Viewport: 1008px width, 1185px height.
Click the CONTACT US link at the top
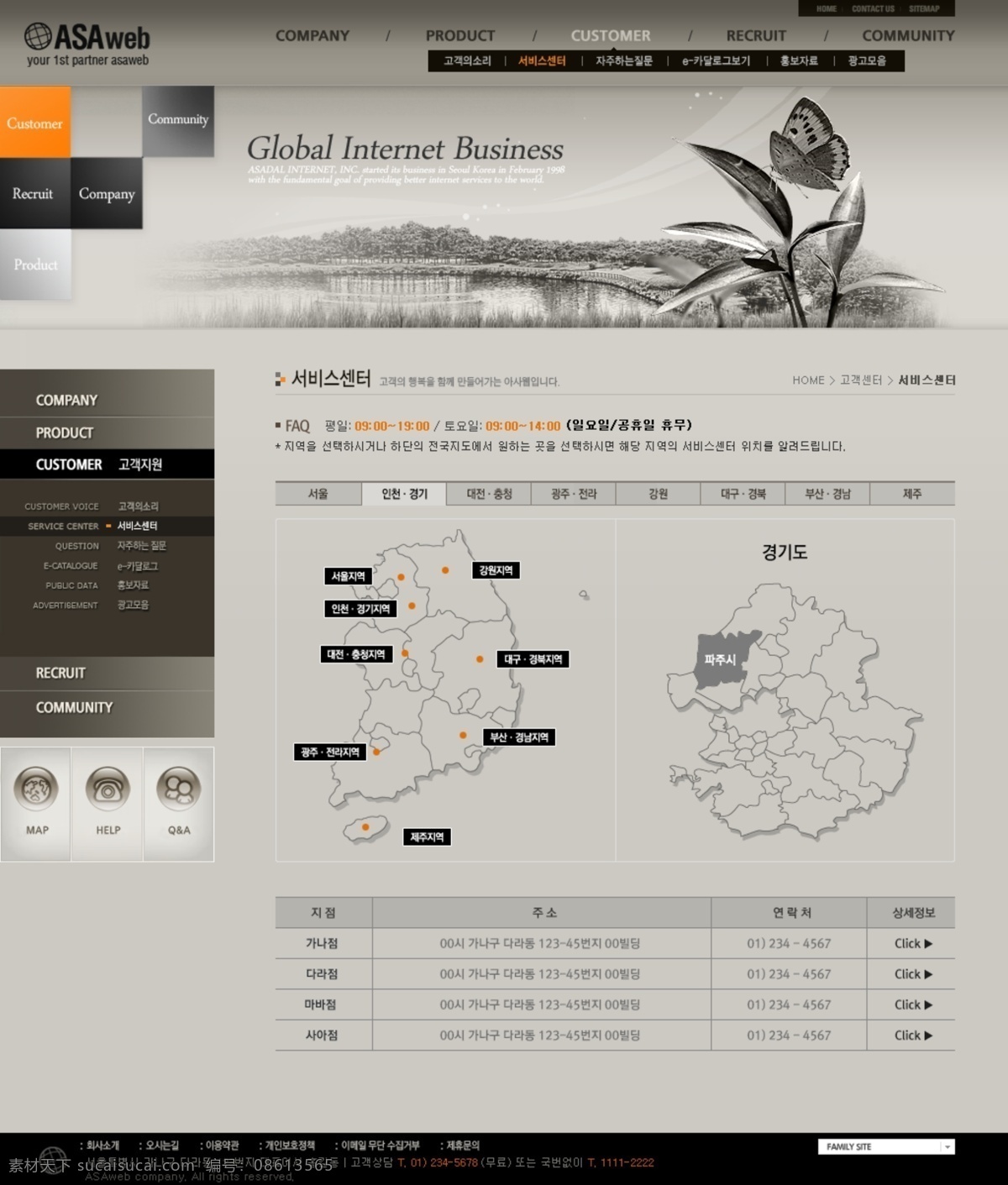(x=873, y=8)
